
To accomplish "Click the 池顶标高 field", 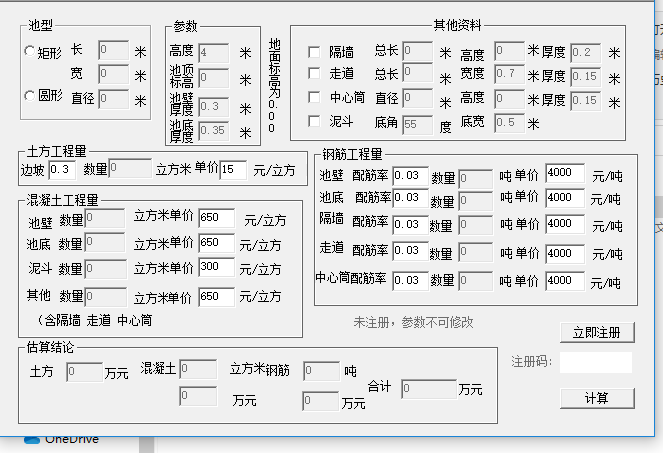I will [214, 78].
